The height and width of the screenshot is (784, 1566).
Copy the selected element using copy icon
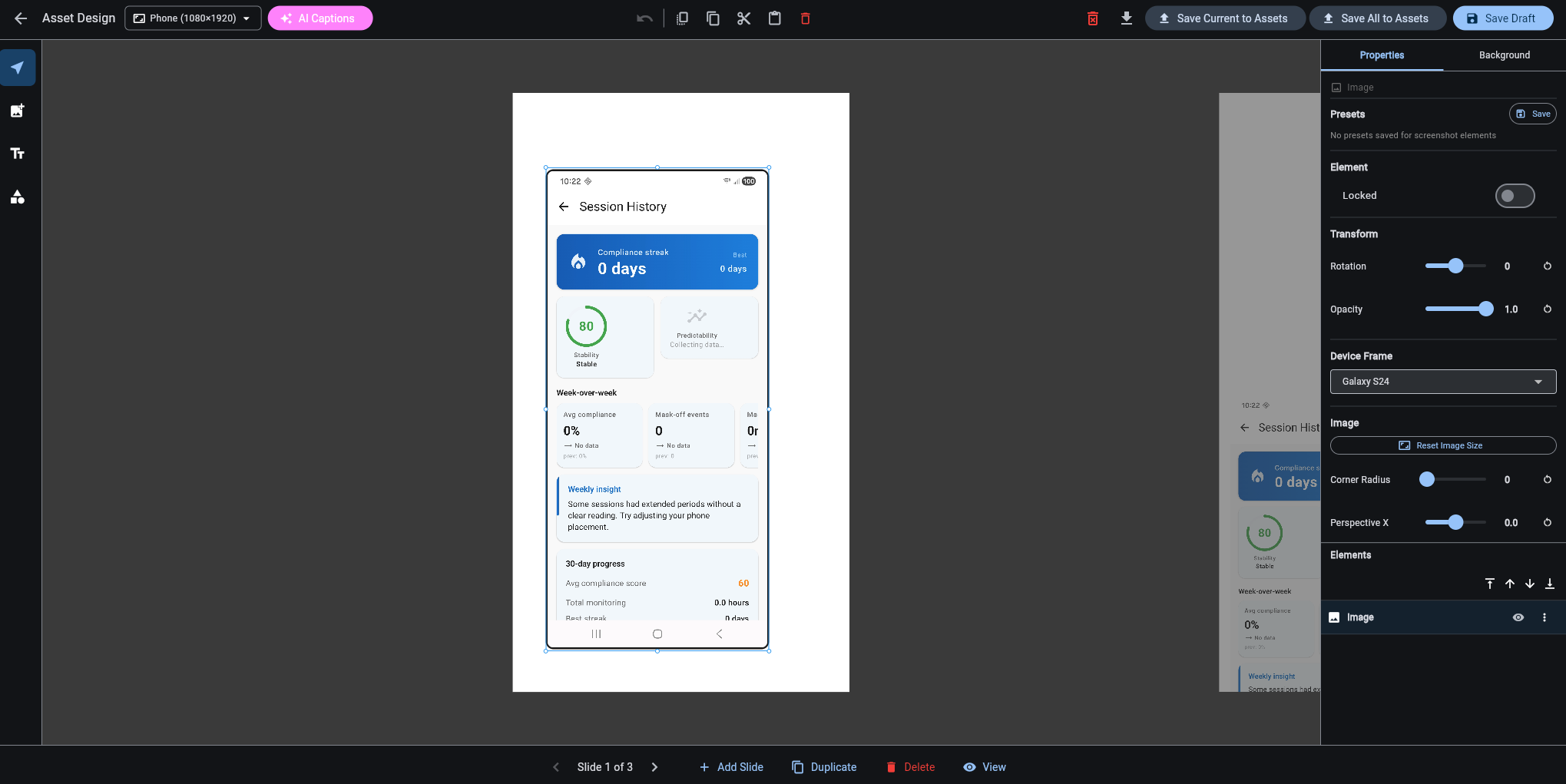pos(712,18)
